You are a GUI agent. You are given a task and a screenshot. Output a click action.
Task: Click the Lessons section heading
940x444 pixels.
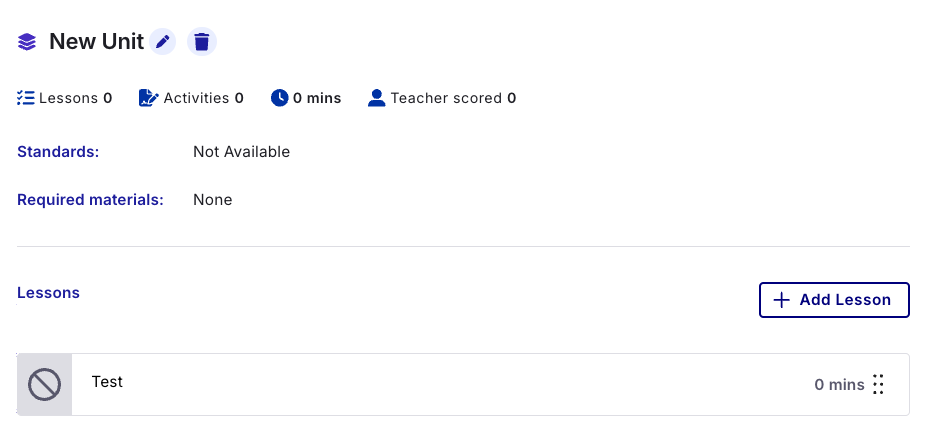48,293
